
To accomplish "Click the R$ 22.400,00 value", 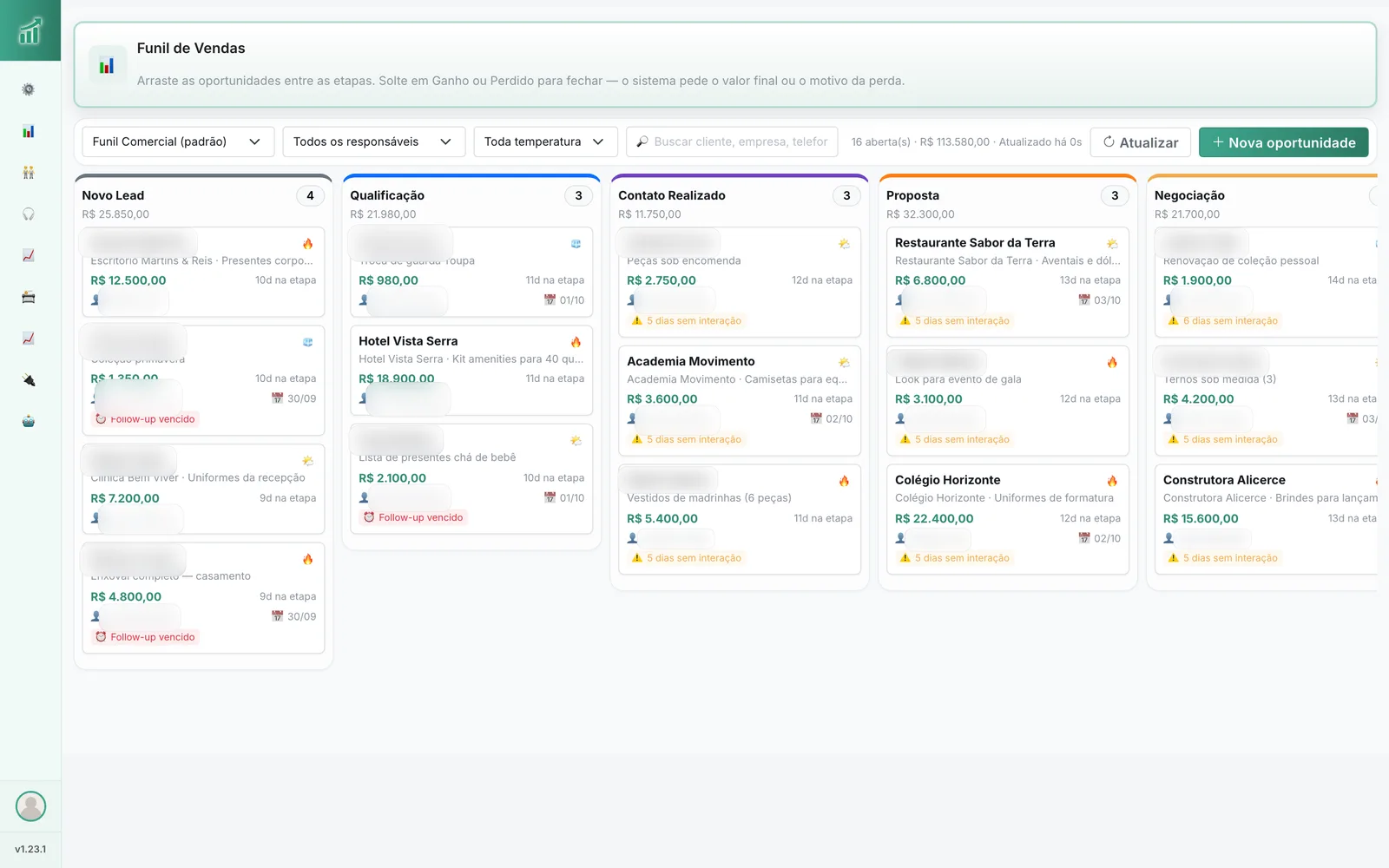I will [934, 518].
